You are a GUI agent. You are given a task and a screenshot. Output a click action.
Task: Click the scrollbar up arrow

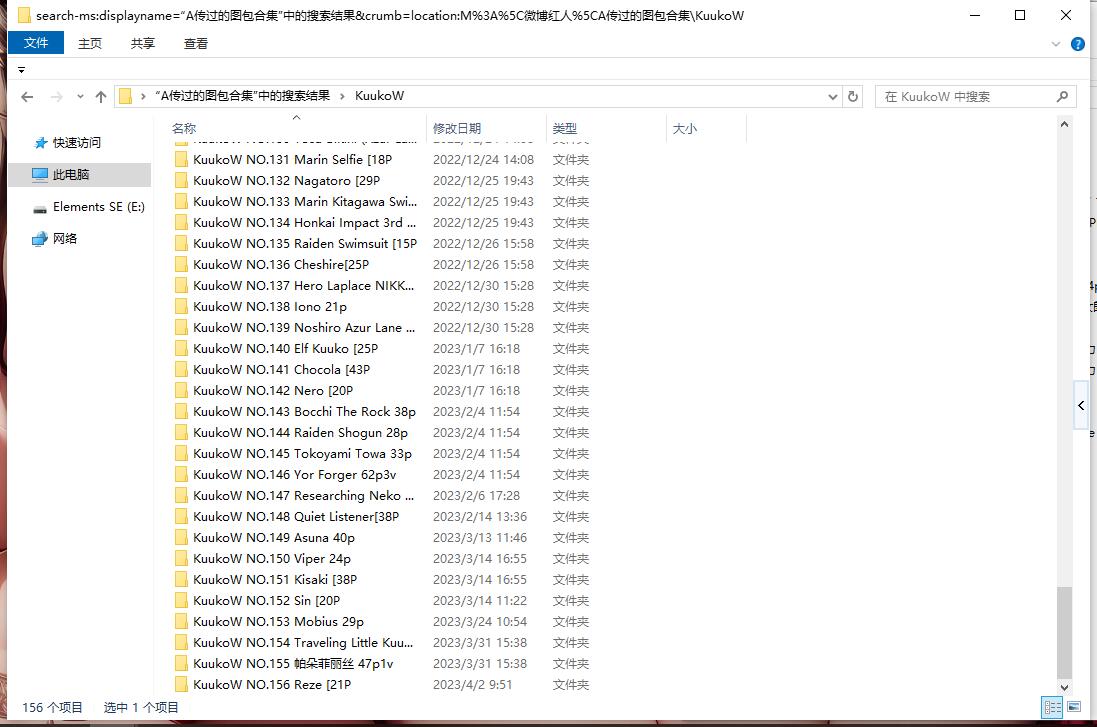coord(1064,125)
